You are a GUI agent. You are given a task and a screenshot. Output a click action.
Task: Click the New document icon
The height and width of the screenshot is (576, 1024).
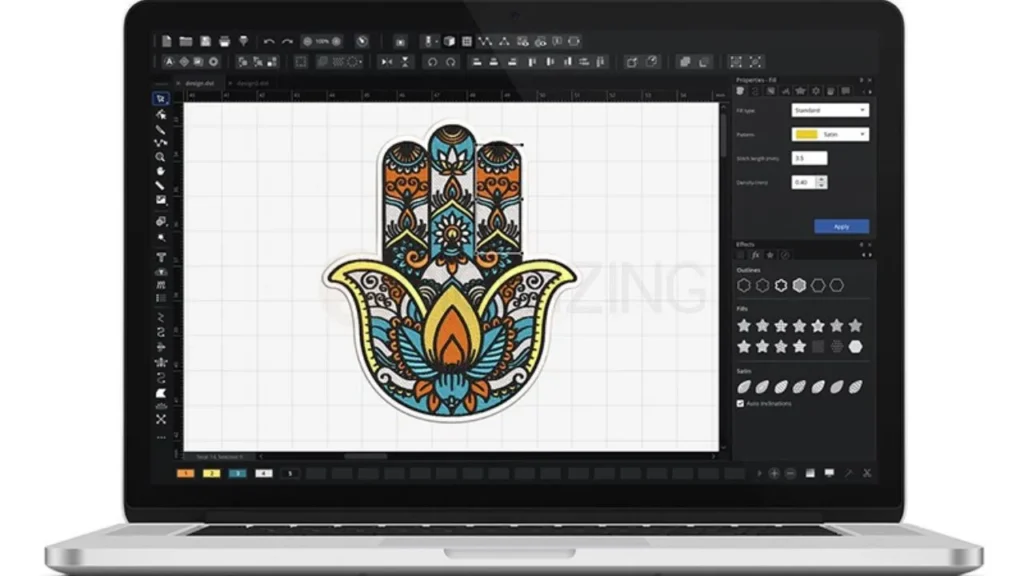[167, 41]
